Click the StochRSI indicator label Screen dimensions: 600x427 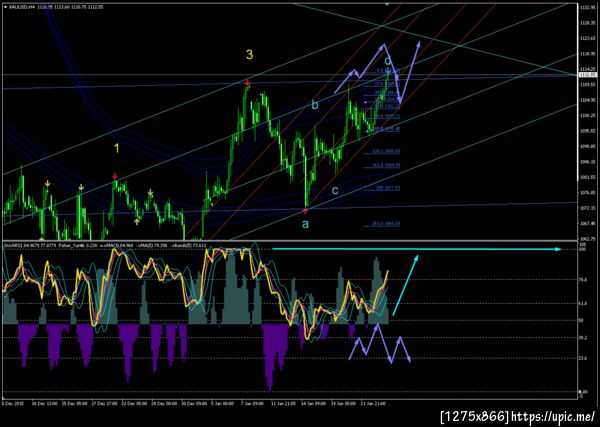[13, 244]
